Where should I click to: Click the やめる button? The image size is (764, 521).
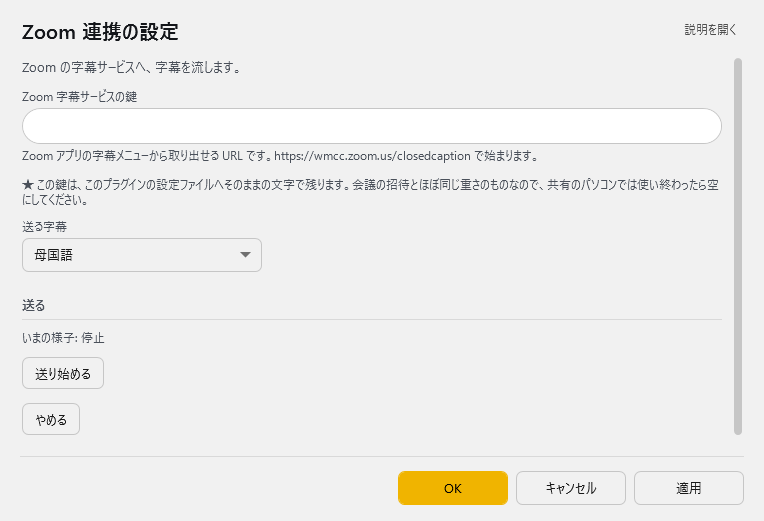(x=51, y=419)
